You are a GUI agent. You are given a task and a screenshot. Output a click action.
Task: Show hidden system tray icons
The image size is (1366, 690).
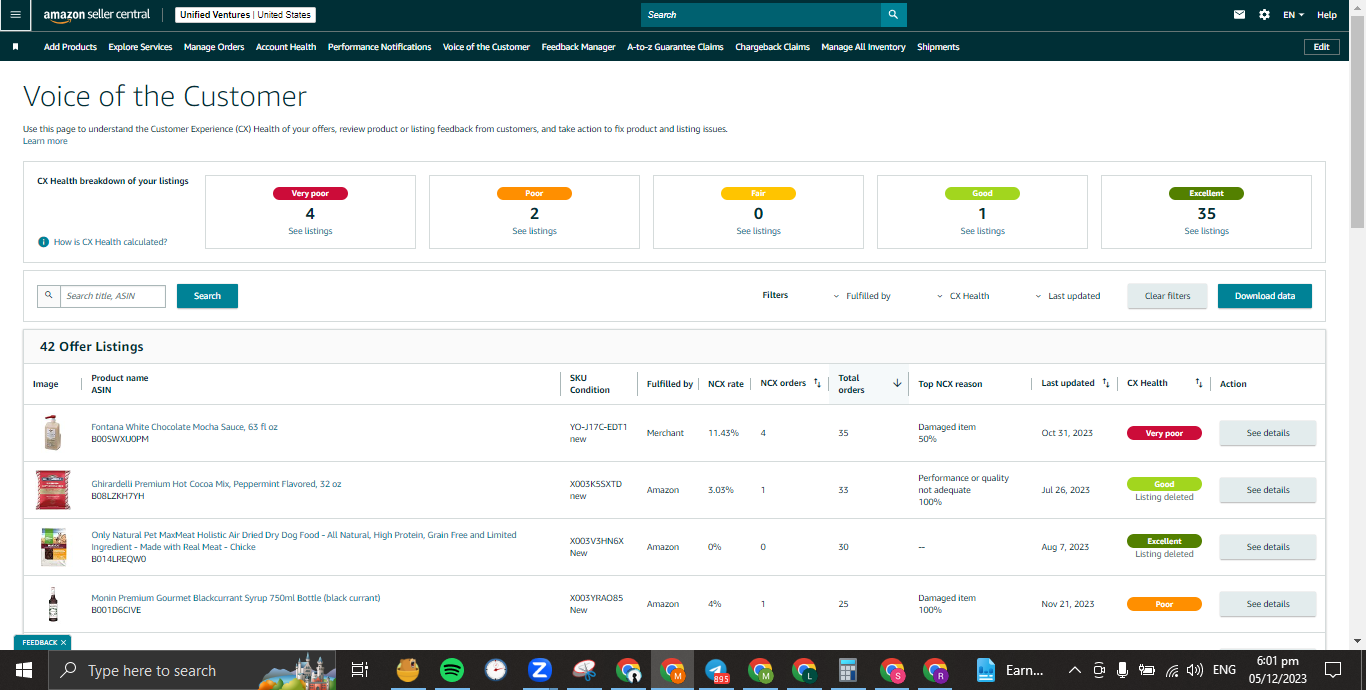pos(1075,670)
